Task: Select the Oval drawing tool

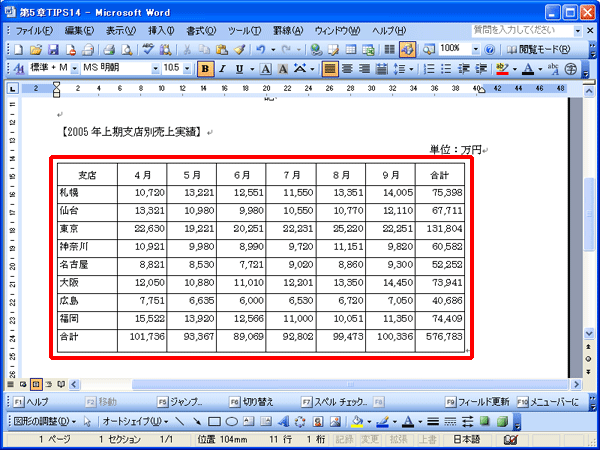Action: (231, 422)
